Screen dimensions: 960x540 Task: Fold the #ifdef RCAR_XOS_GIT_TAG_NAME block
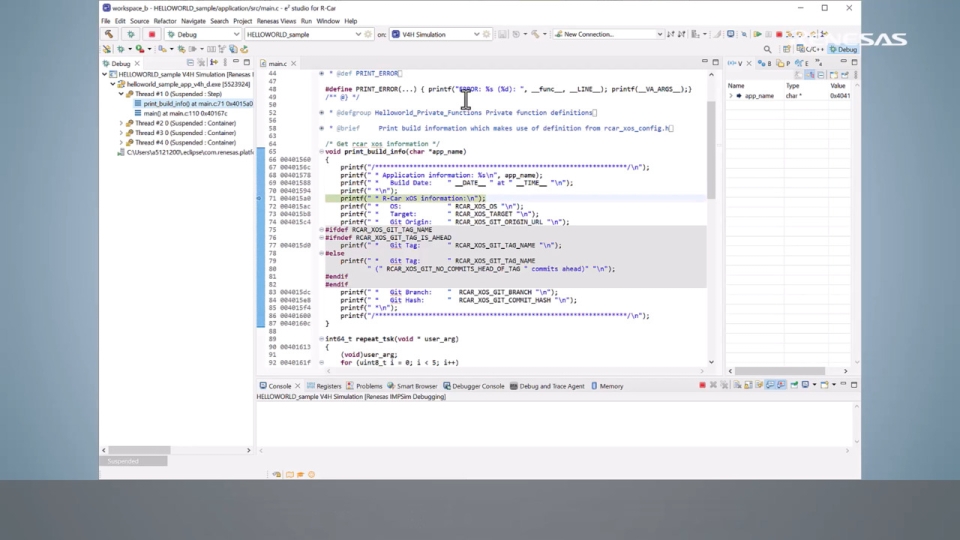(321, 230)
